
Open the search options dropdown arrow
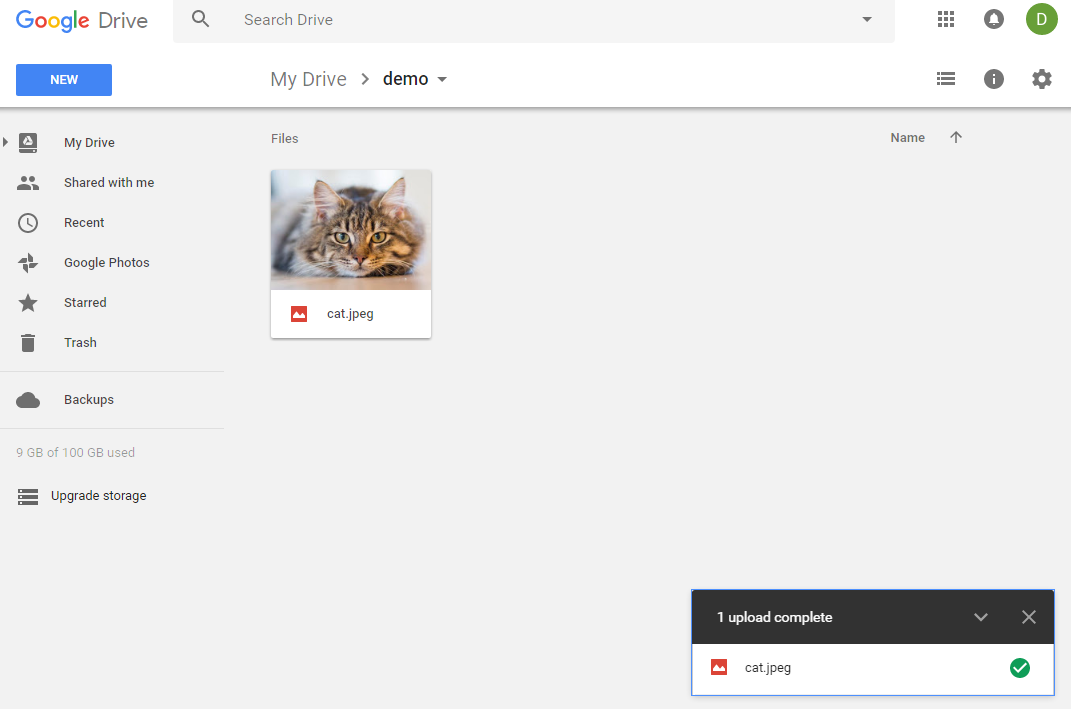point(867,19)
